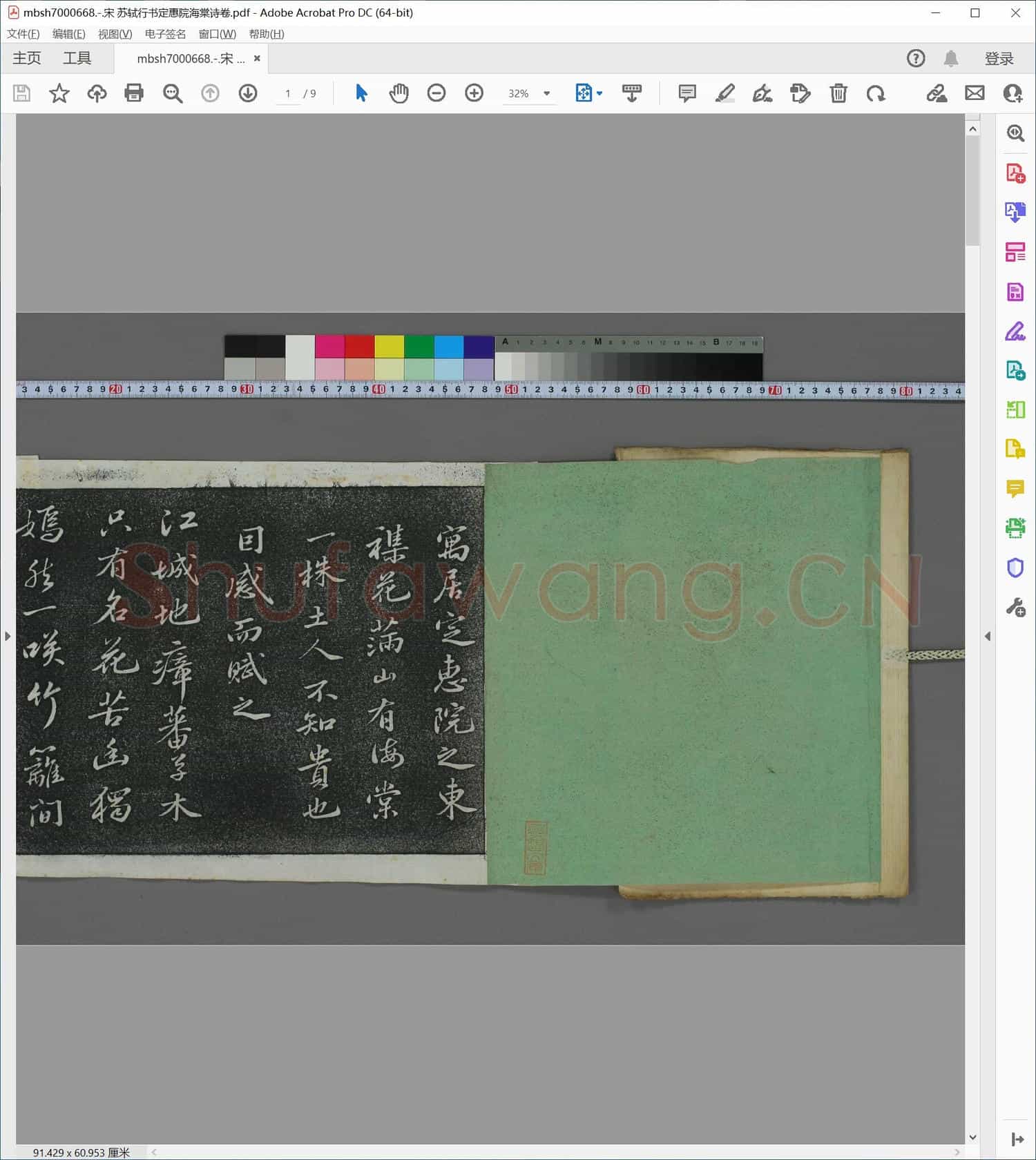Open the green printer tool in sidebar

coord(1015,529)
